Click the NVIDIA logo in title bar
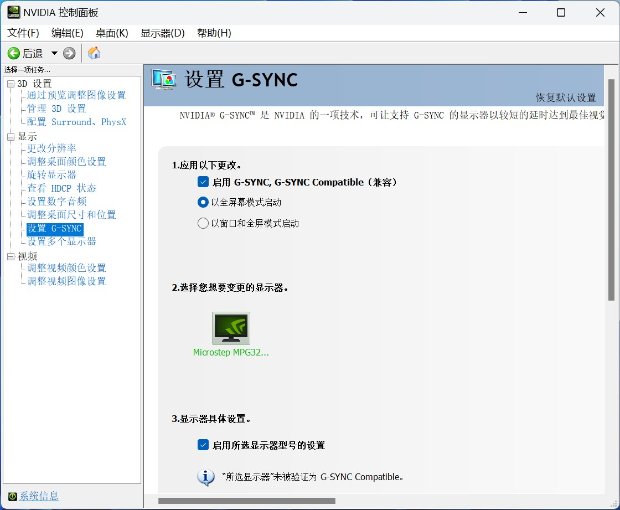 [13, 12]
